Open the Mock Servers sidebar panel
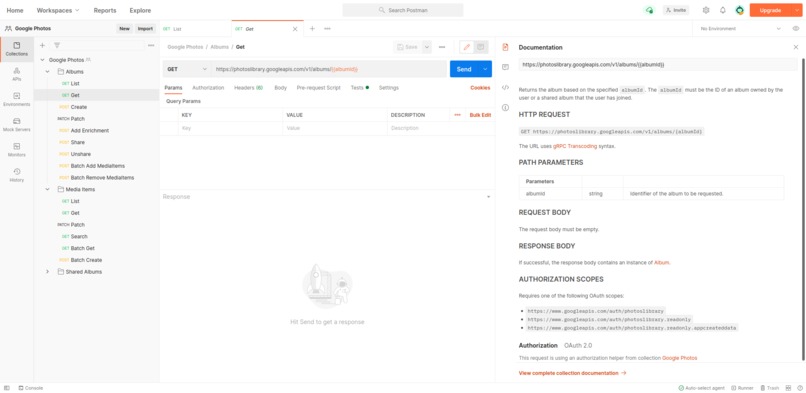 pos(16,125)
